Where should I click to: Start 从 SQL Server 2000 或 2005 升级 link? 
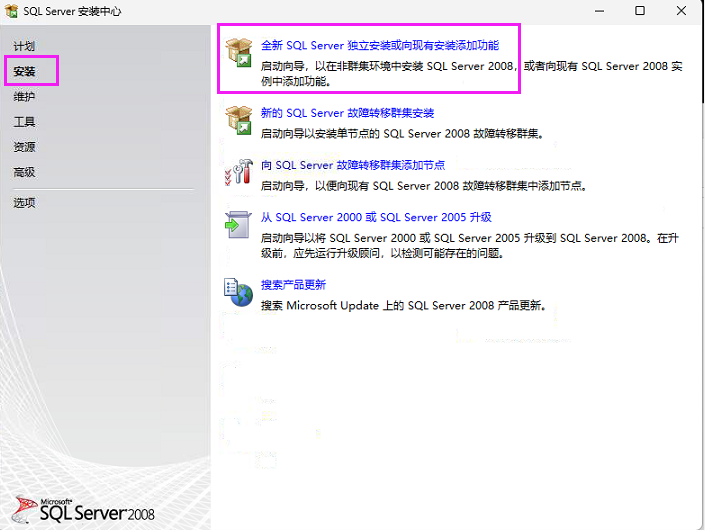tap(376, 217)
